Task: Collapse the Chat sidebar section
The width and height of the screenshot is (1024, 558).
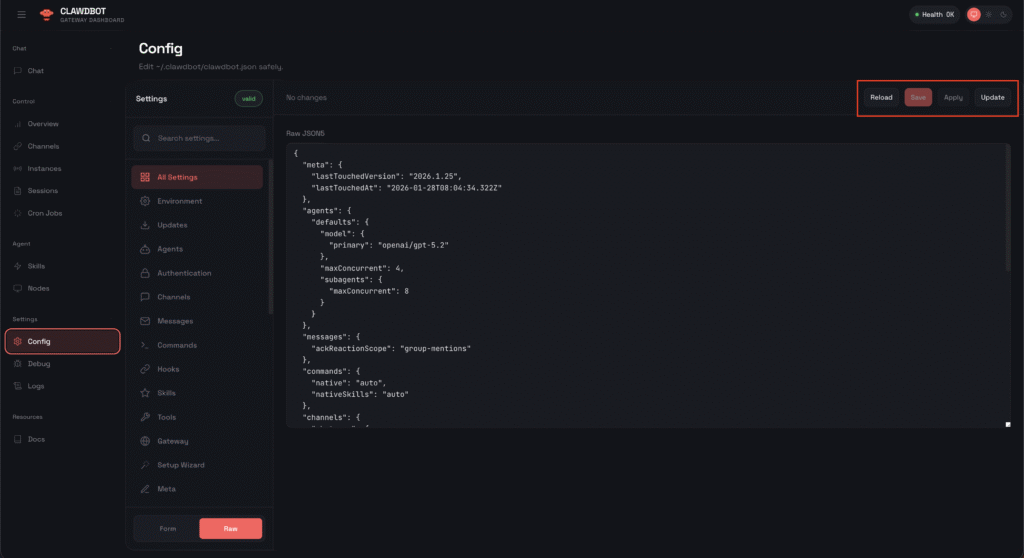Action: (x=110, y=48)
